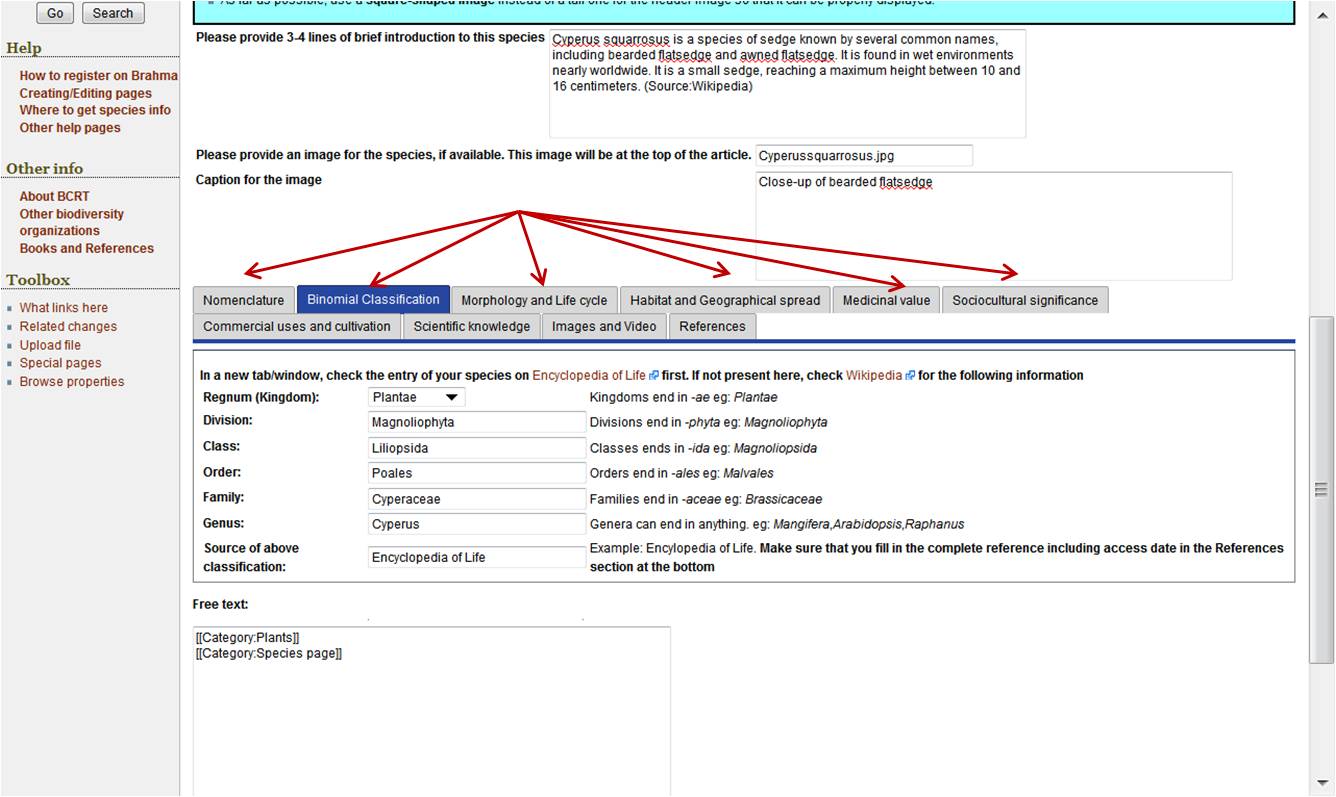Image resolution: width=1336 pixels, height=797 pixels.
Task: Click Browse properties in Toolbox
Action: click(x=72, y=381)
